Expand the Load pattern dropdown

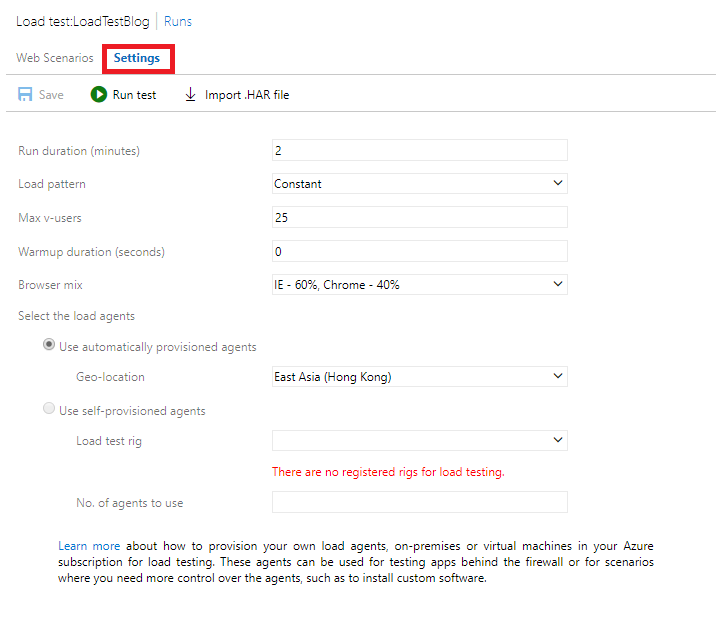(420, 184)
